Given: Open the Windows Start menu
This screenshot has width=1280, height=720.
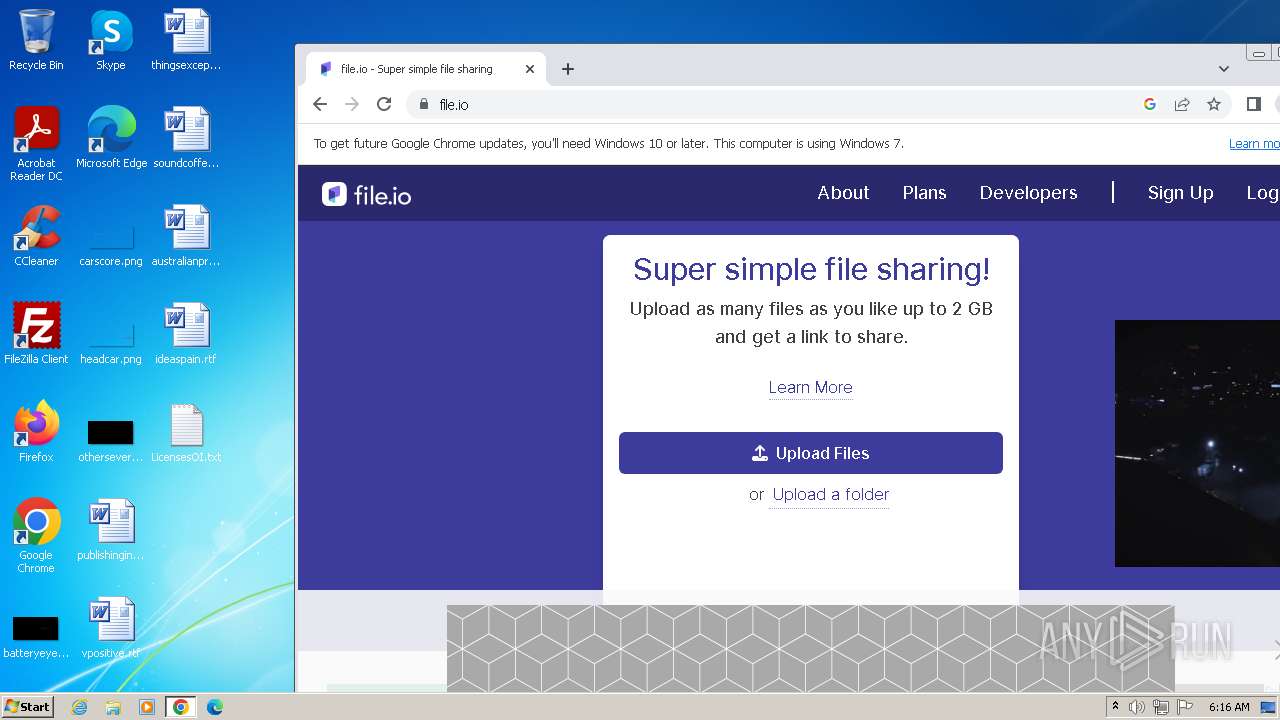Looking at the screenshot, I should click(x=28, y=707).
